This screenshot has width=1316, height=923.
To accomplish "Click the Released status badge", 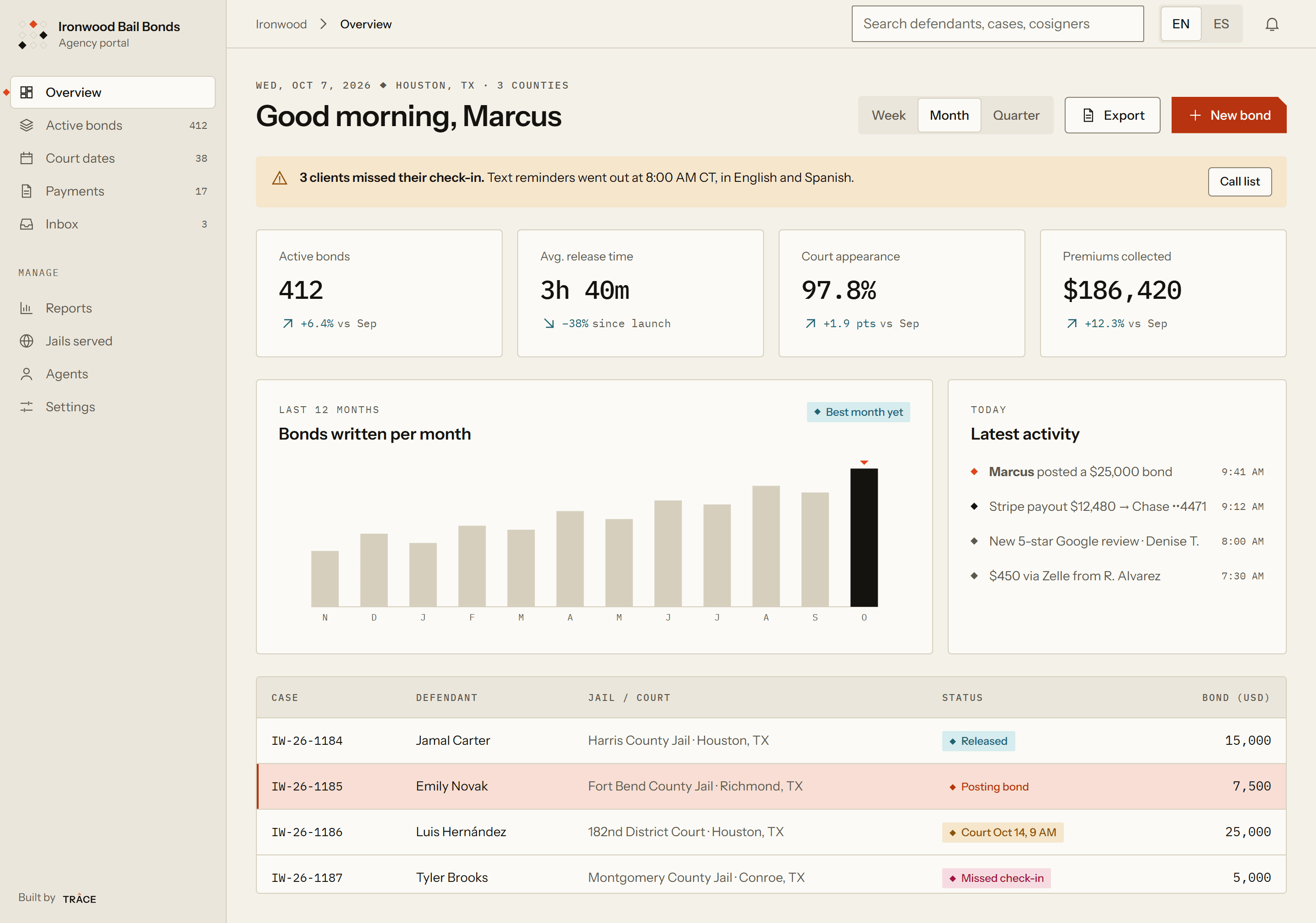I will (978, 741).
